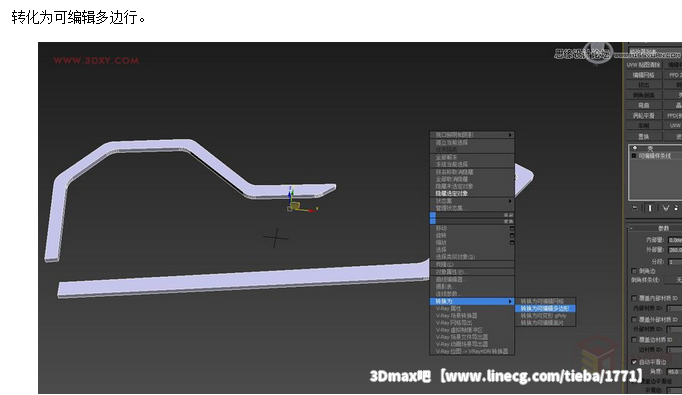Choose 转换为可变形 gPoly

click(545, 316)
